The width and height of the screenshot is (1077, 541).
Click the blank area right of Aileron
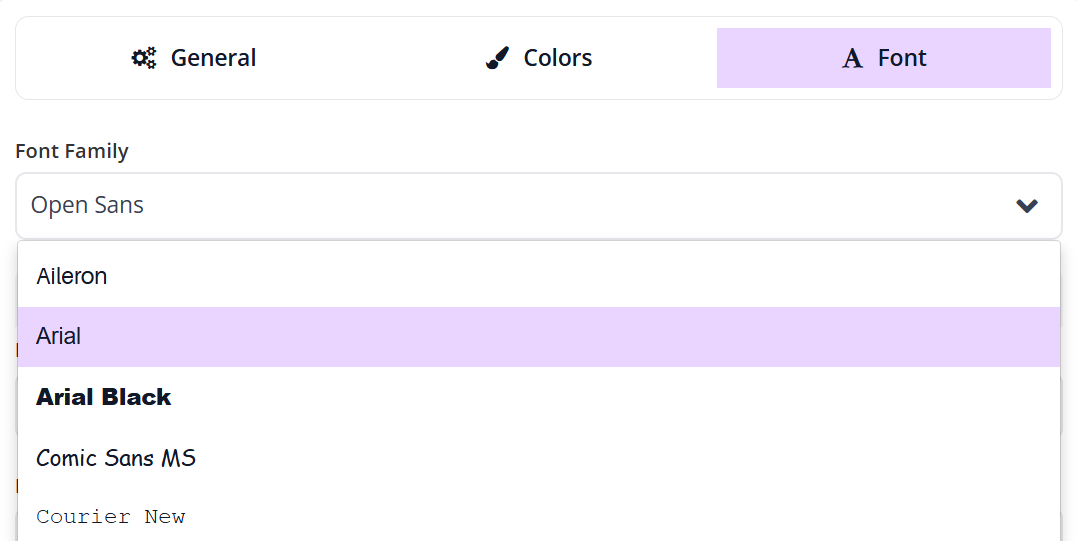pyautogui.click(x=600, y=276)
